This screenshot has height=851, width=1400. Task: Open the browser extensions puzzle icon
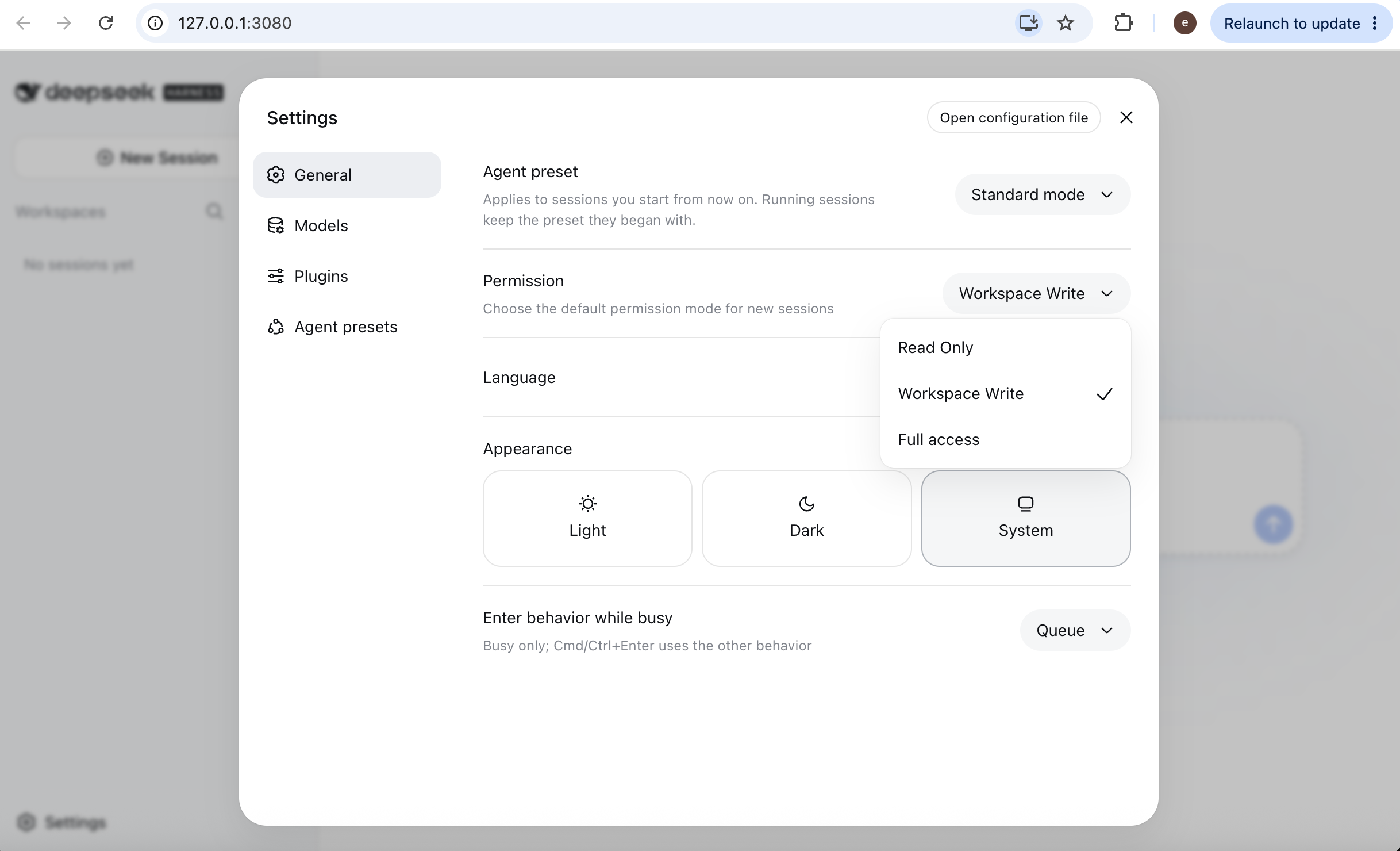click(1123, 23)
